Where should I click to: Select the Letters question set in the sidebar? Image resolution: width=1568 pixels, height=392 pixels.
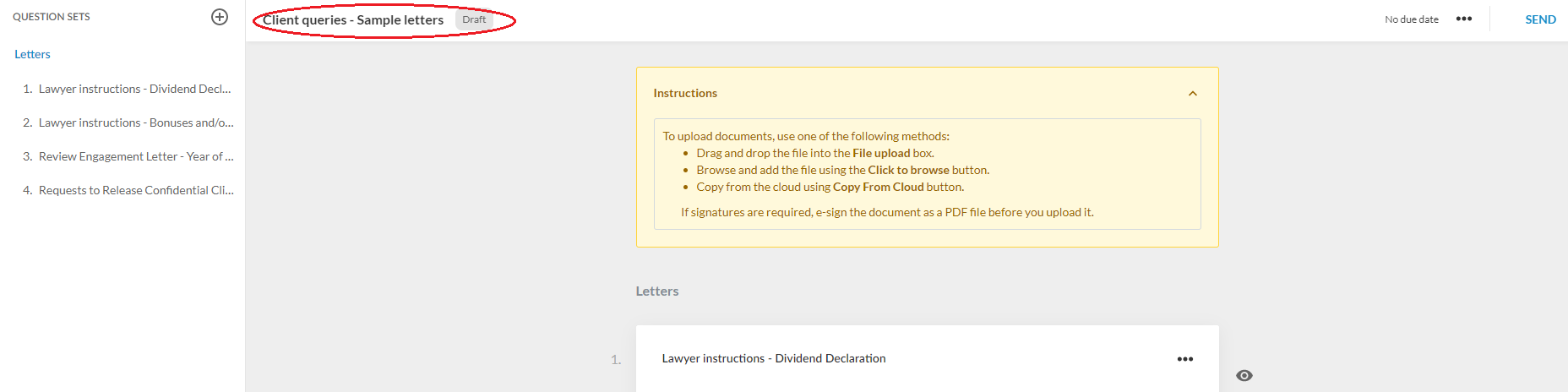click(32, 54)
